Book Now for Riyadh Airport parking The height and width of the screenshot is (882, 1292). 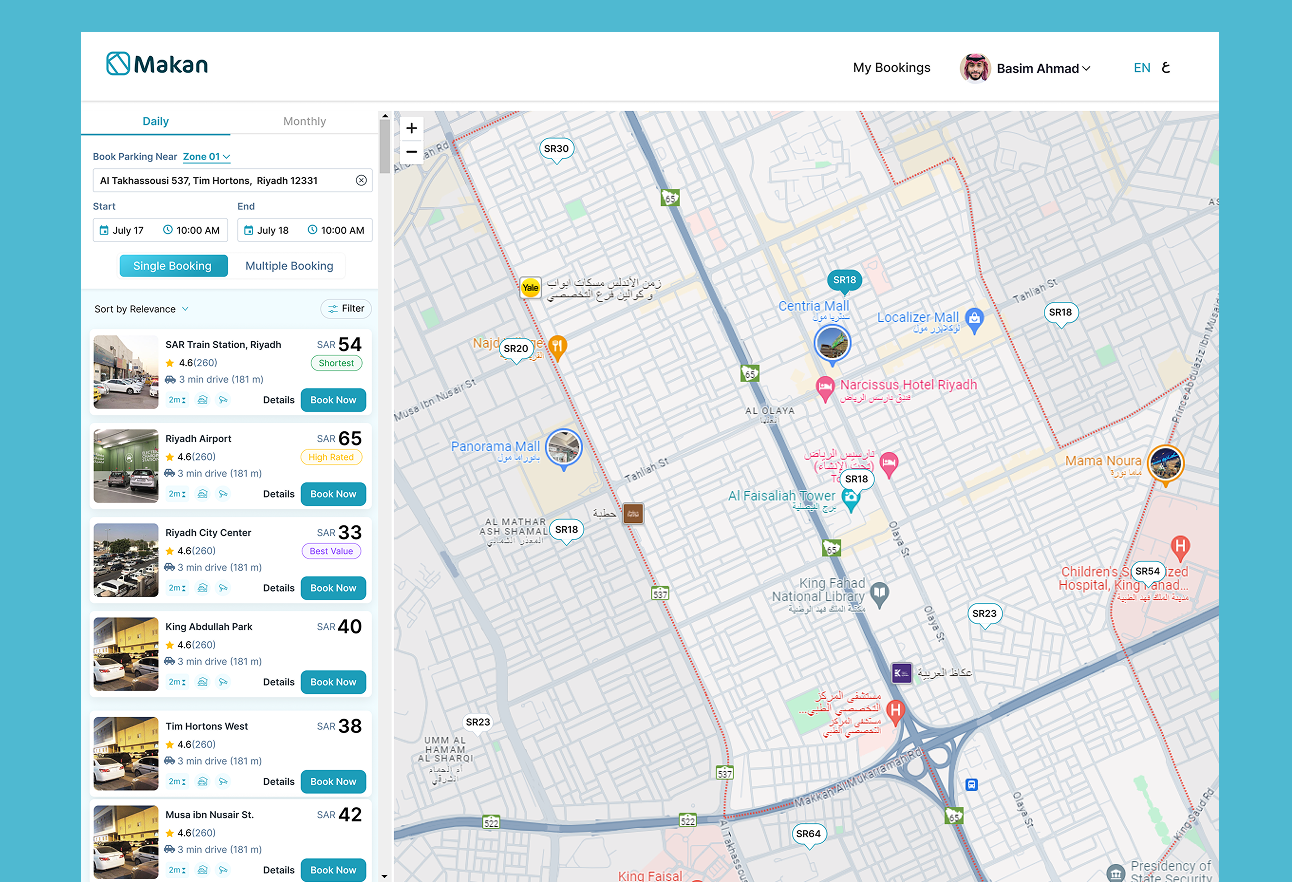click(333, 494)
